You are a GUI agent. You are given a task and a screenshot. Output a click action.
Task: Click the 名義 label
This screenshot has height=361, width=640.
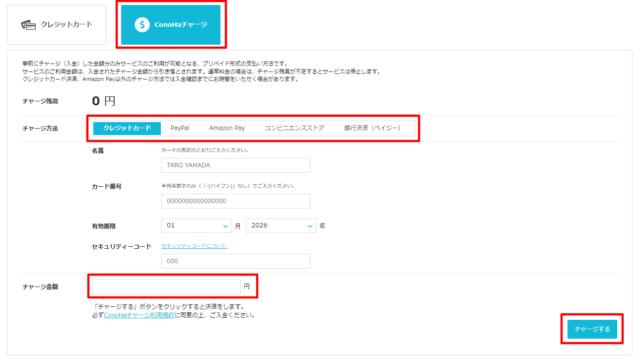[98, 151]
